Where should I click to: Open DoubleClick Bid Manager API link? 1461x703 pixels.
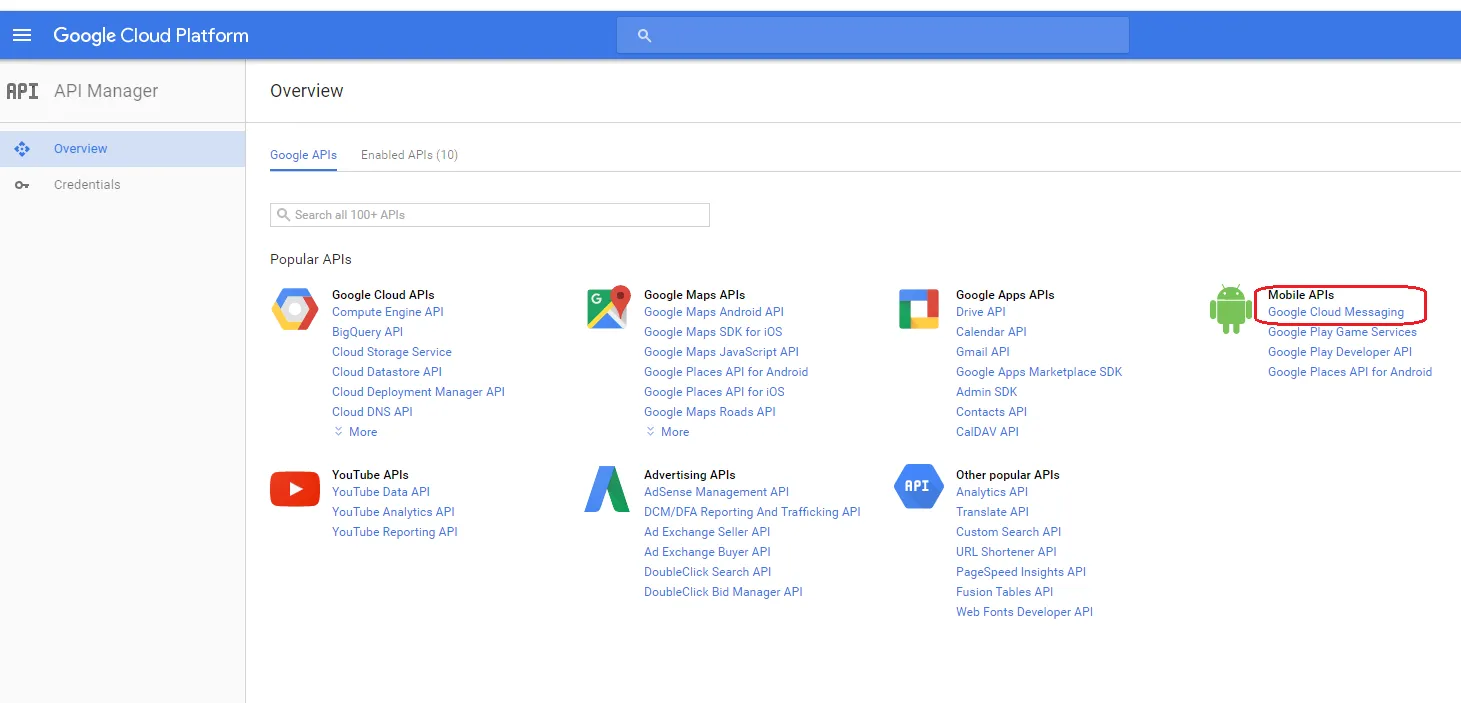pos(723,592)
